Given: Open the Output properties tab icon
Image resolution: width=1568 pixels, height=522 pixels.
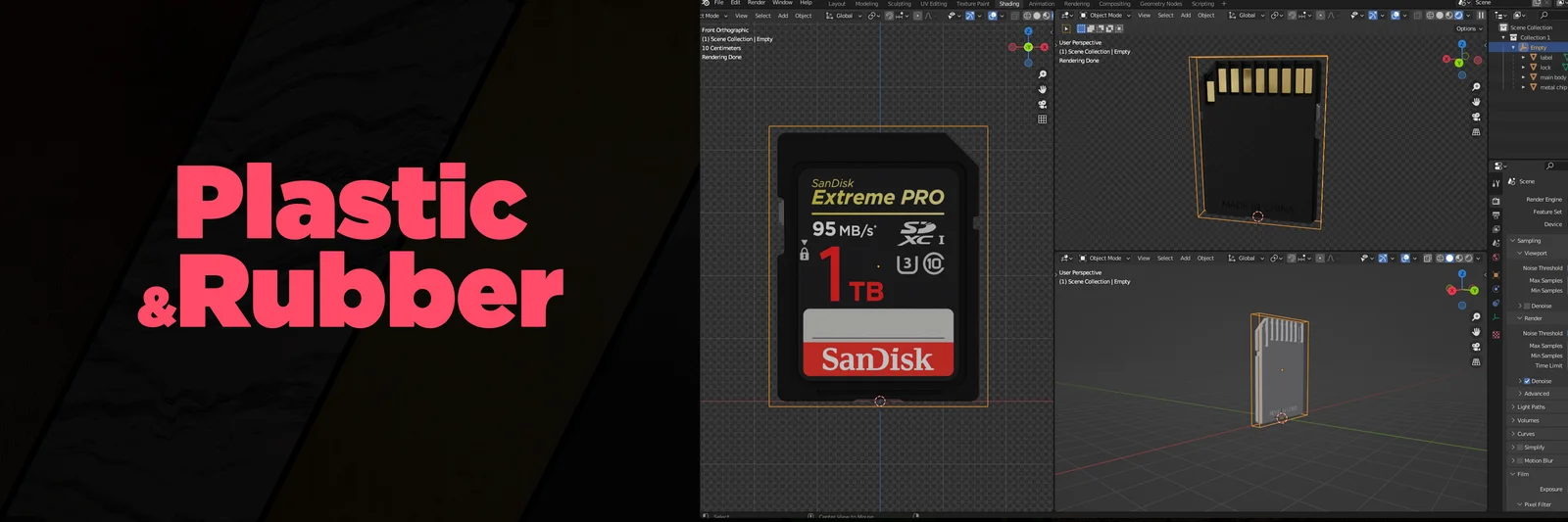Looking at the screenshot, I should click(x=1496, y=214).
